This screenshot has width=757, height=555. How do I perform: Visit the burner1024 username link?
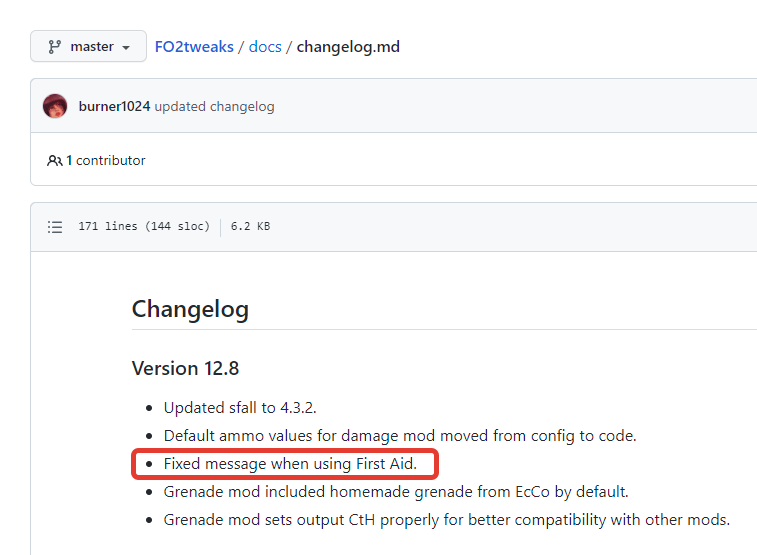114,106
